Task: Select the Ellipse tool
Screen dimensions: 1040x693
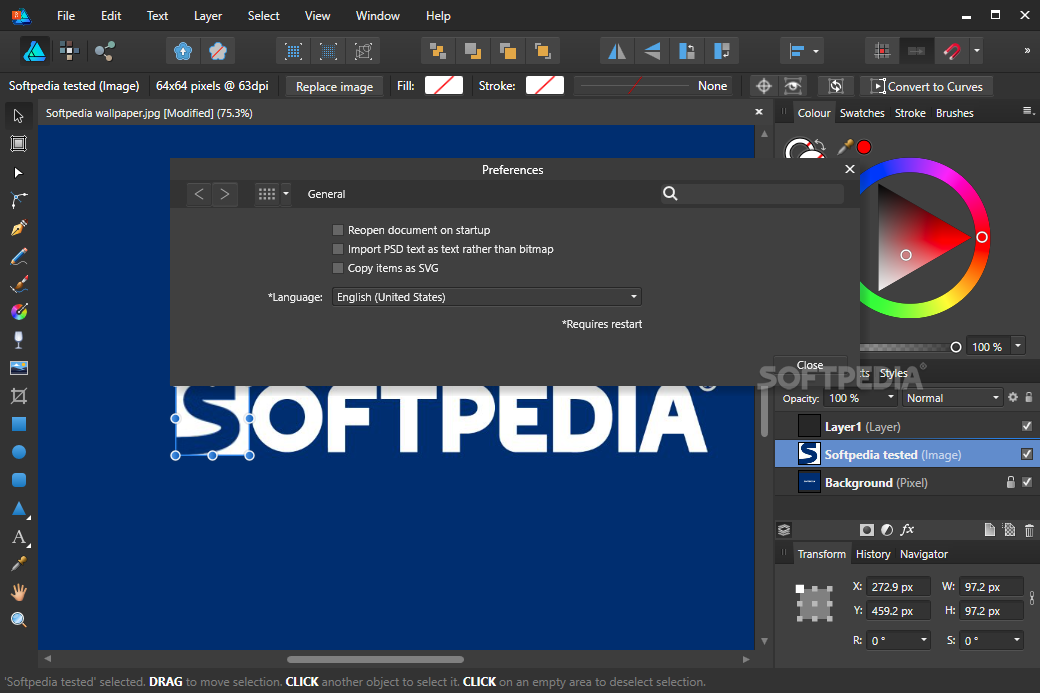Action: click(19, 452)
